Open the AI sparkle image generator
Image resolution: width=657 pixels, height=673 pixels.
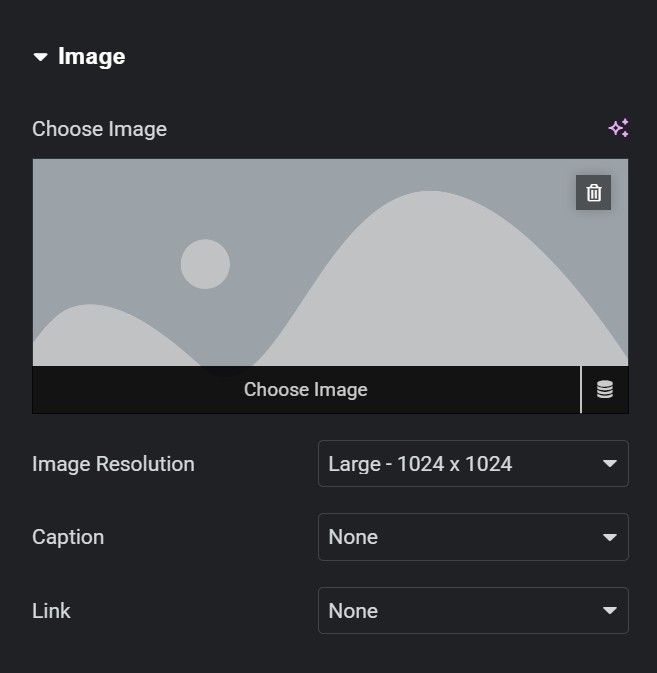(618, 128)
